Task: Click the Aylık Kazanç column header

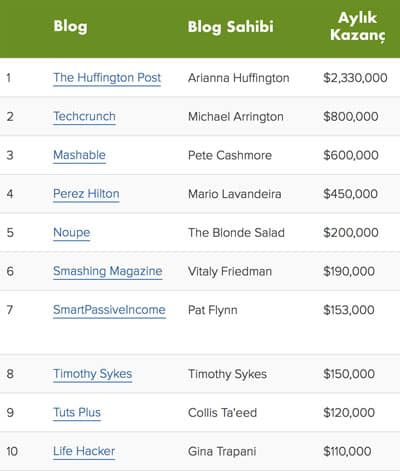Action: 357,26
